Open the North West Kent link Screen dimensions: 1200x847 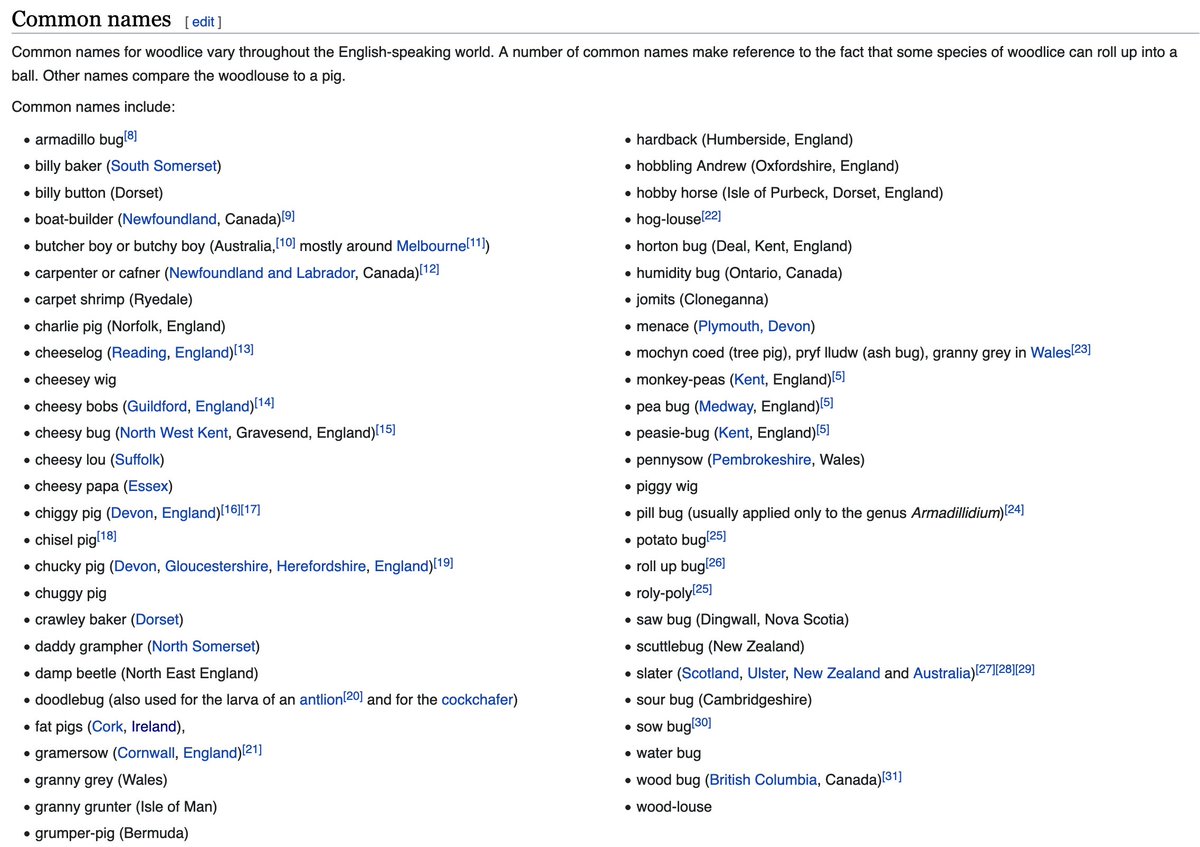point(172,433)
